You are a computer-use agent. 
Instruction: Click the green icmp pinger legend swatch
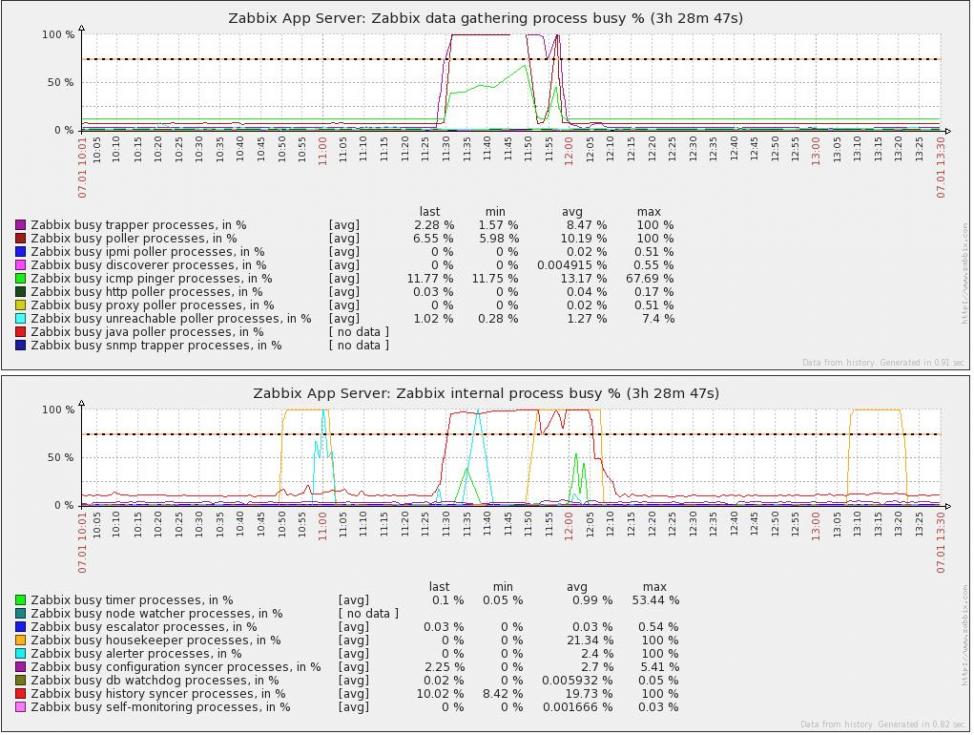tap(20, 278)
